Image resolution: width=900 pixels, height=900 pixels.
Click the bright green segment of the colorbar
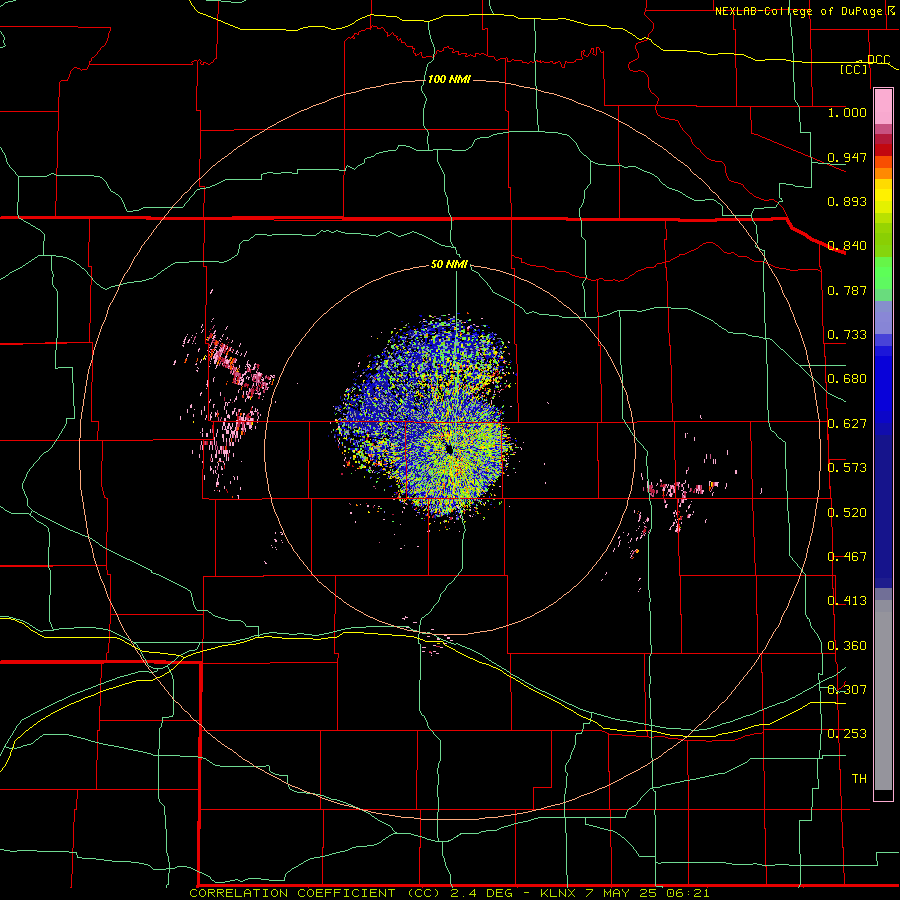(x=883, y=273)
